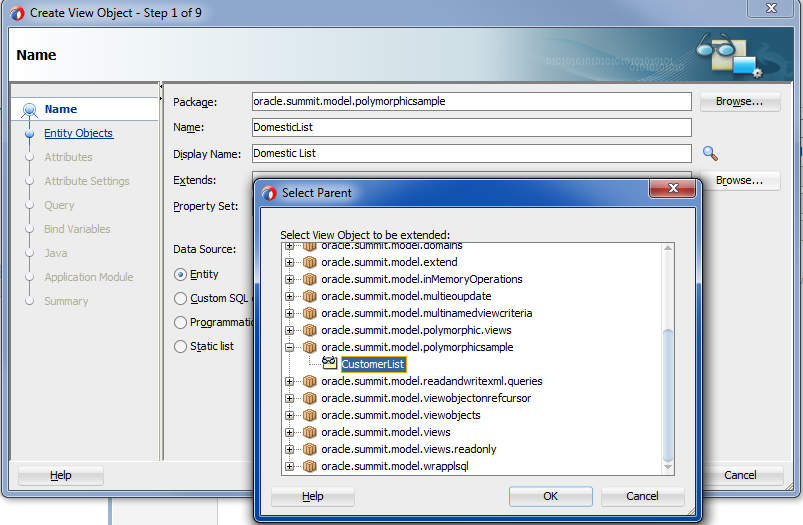Image resolution: width=803 pixels, height=525 pixels.
Task: Expand the oracle.summit.model.wrapplsql node
Action: [289, 466]
